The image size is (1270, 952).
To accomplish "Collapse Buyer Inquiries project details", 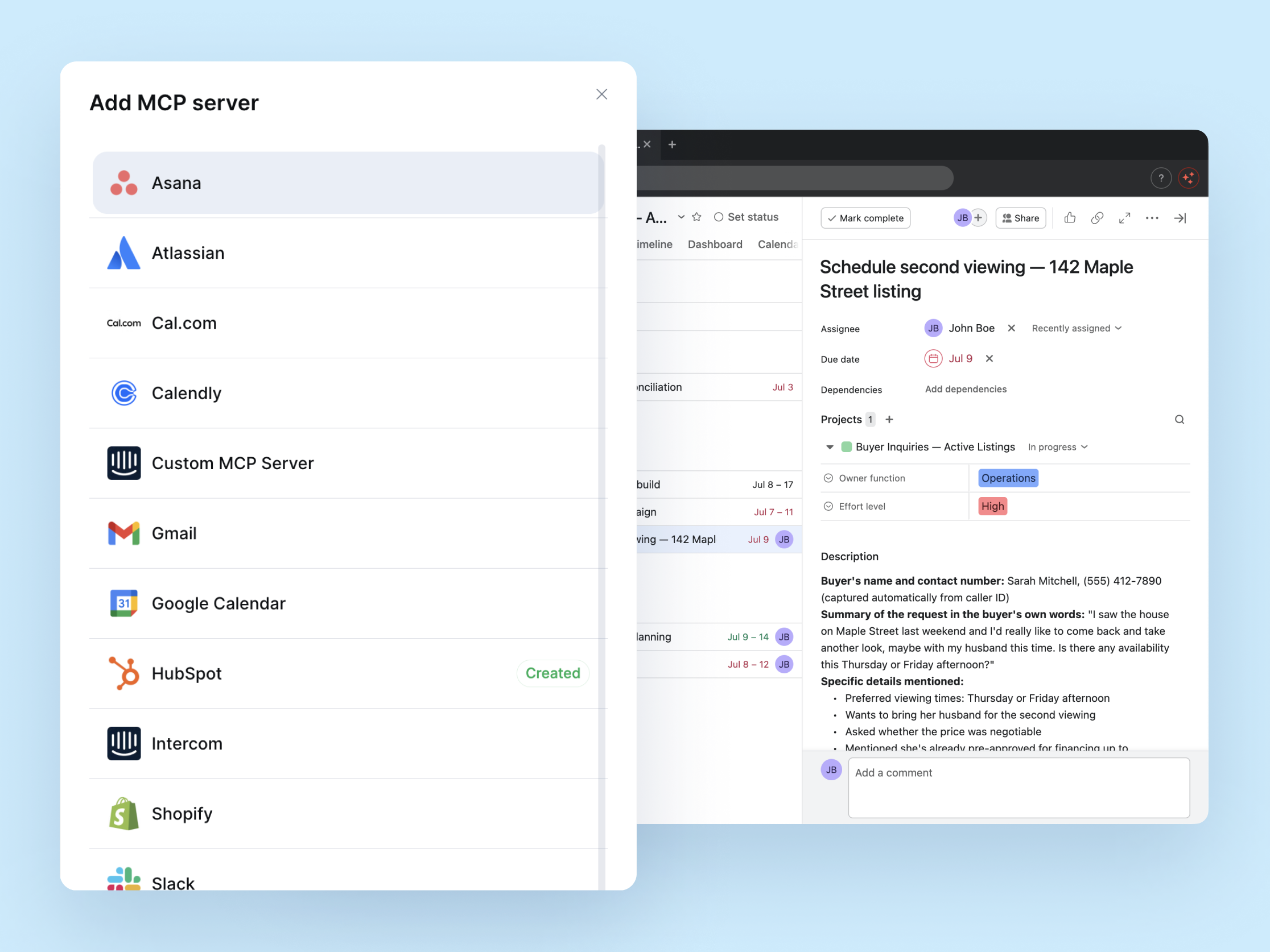I will tap(829, 447).
